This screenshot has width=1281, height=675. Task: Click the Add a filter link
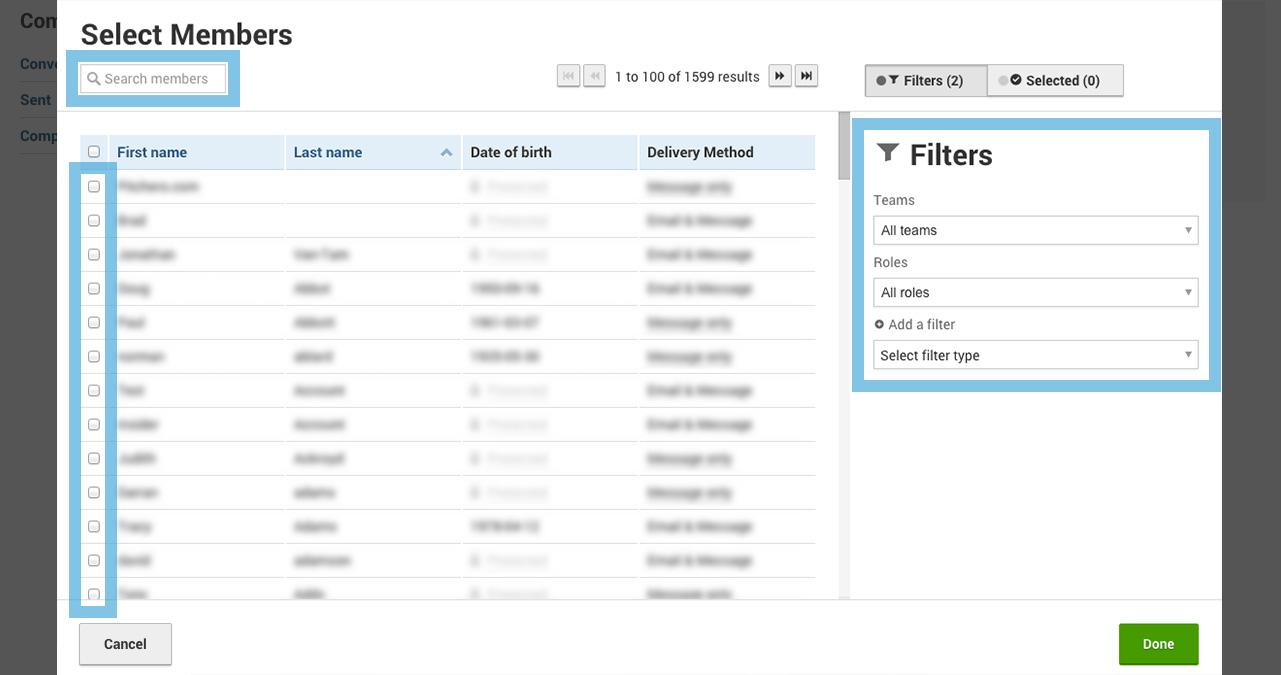click(915, 324)
